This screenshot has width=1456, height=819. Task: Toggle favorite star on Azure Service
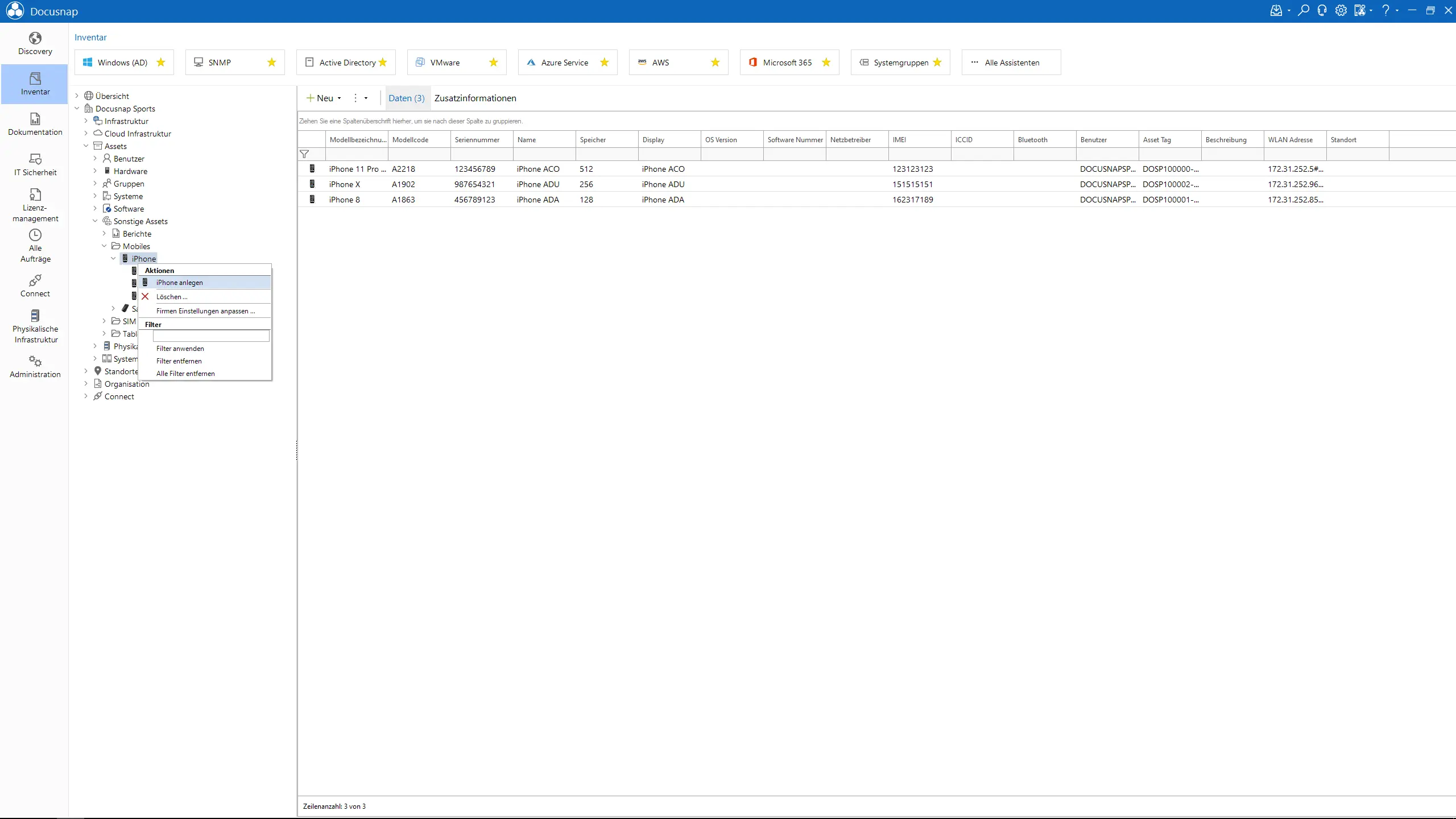pyautogui.click(x=605, y=63)
